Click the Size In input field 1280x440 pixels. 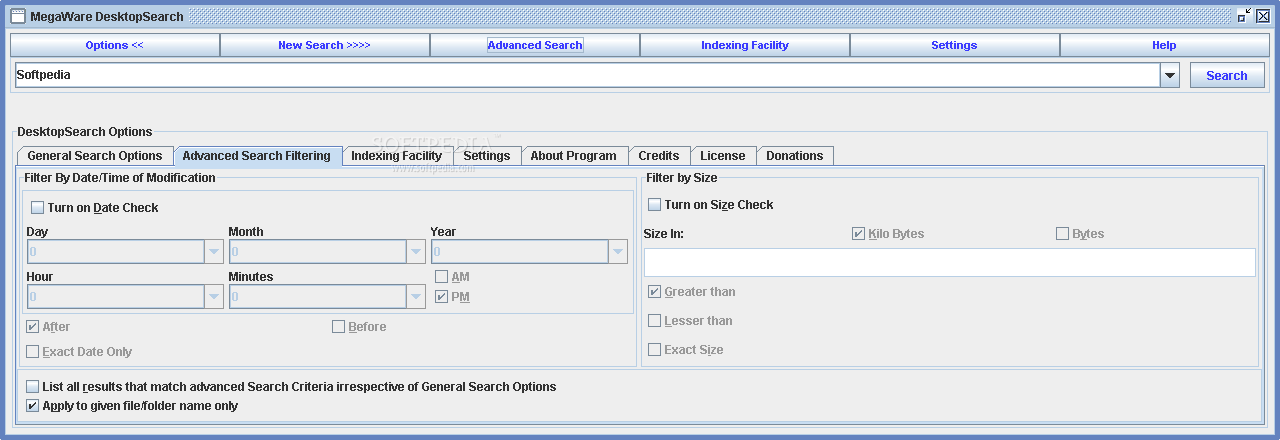tap(950, 262)
